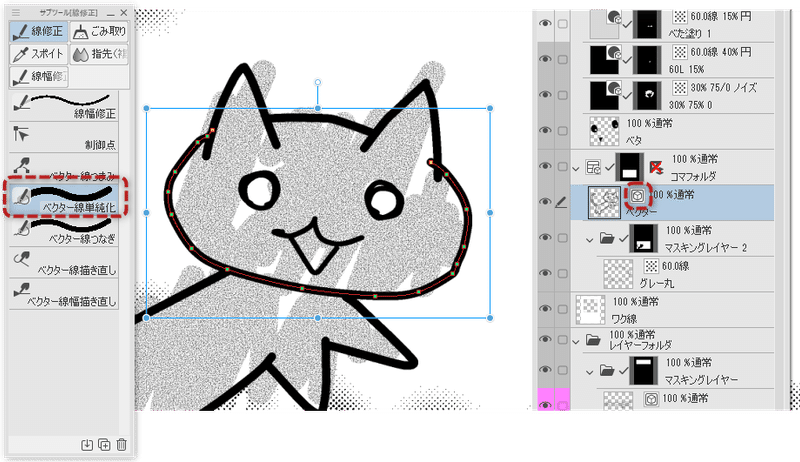Select the 制御点 control point sub tool
Screen dimensions: 800x462
[64, 137]
